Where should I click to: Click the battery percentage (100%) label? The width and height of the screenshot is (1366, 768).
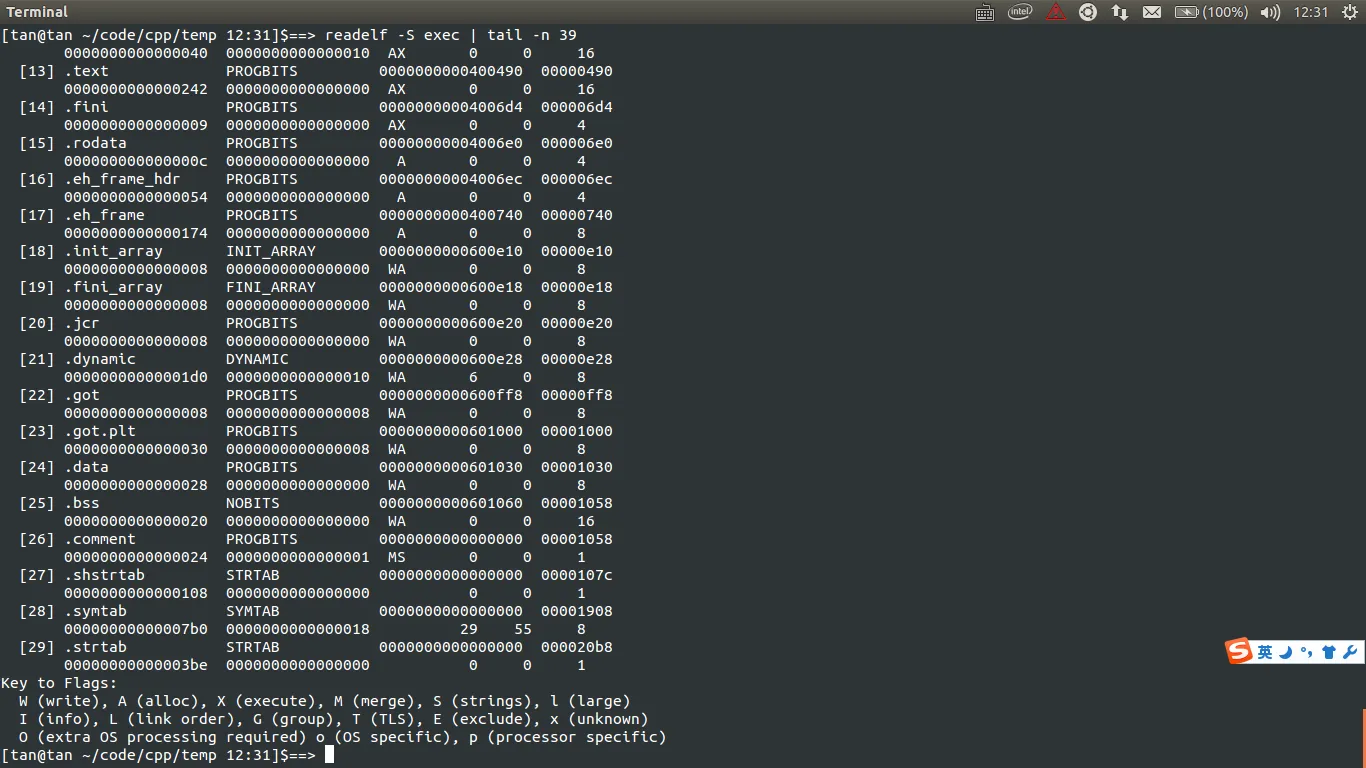(x=1225, y=12)
